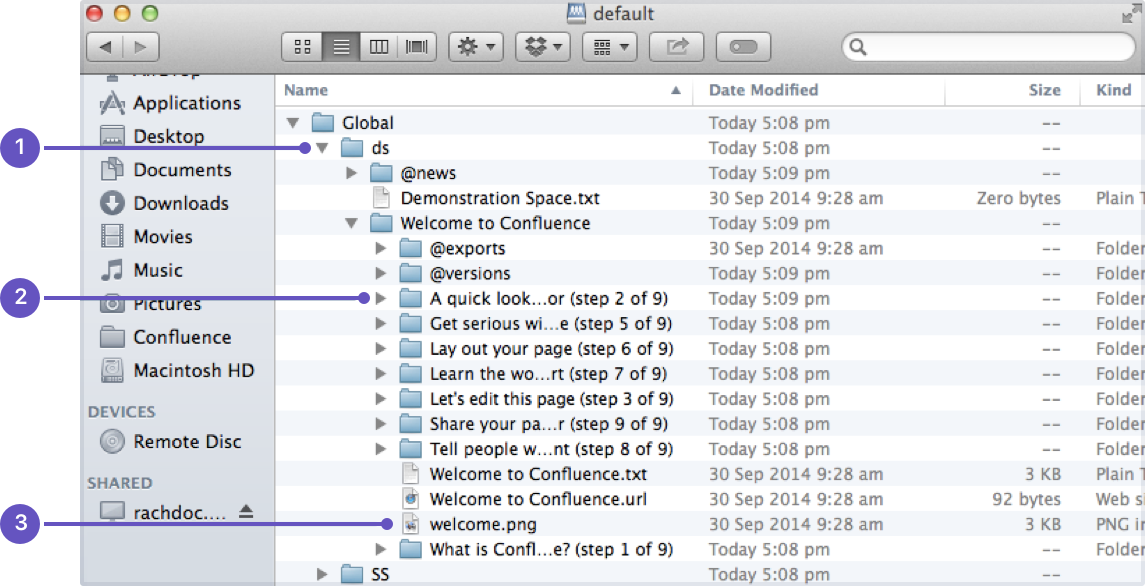Image resolution: width=1146 pixels, height=586 pixels.
Task: Click the forward navigation arrow
Action: click(141, 47)
